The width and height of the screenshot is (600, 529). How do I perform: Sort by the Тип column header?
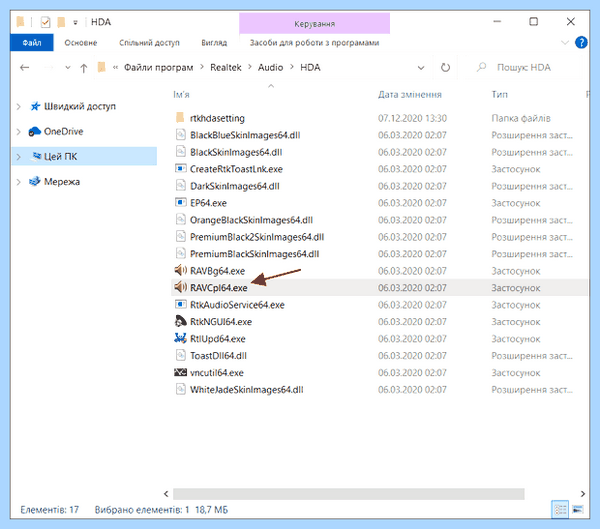(x=500, y=95)
